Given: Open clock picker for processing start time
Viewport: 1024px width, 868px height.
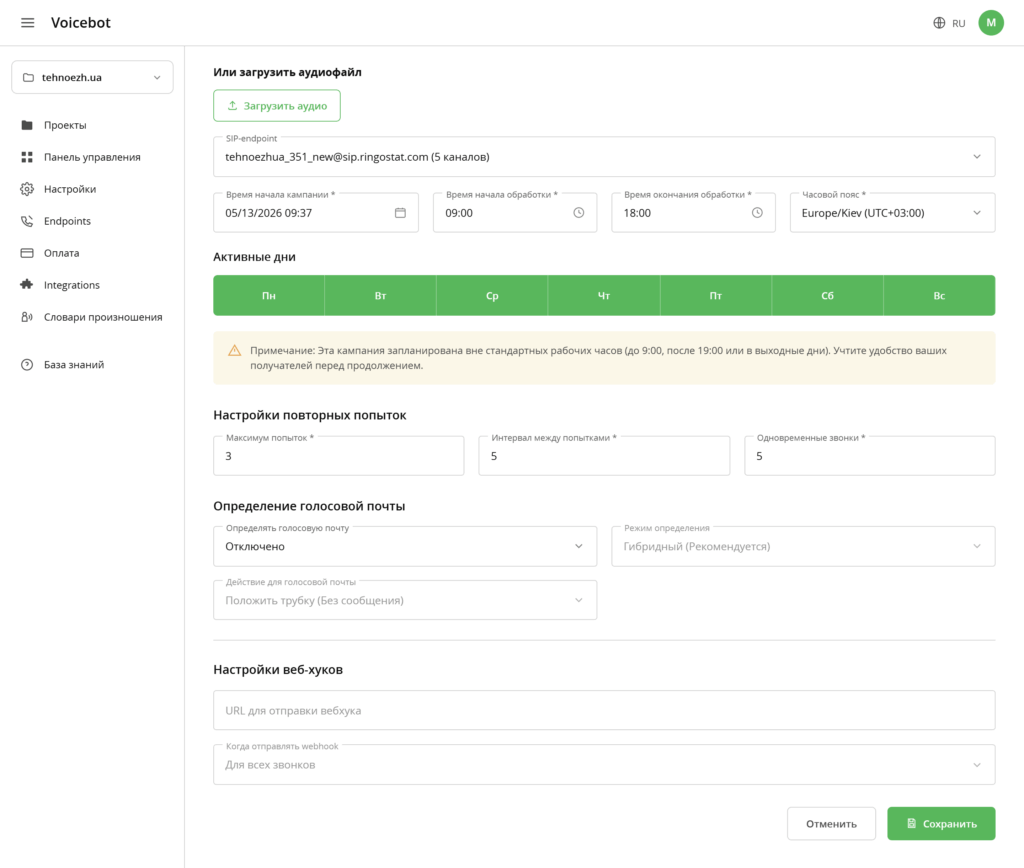Looking at the screenshot, I should 579,213.
